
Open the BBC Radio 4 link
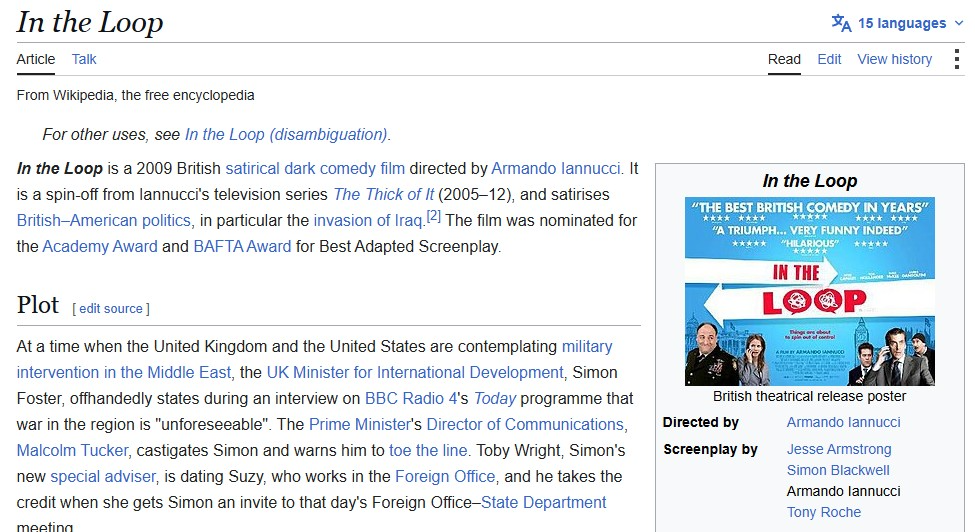(x=410, y=398)
